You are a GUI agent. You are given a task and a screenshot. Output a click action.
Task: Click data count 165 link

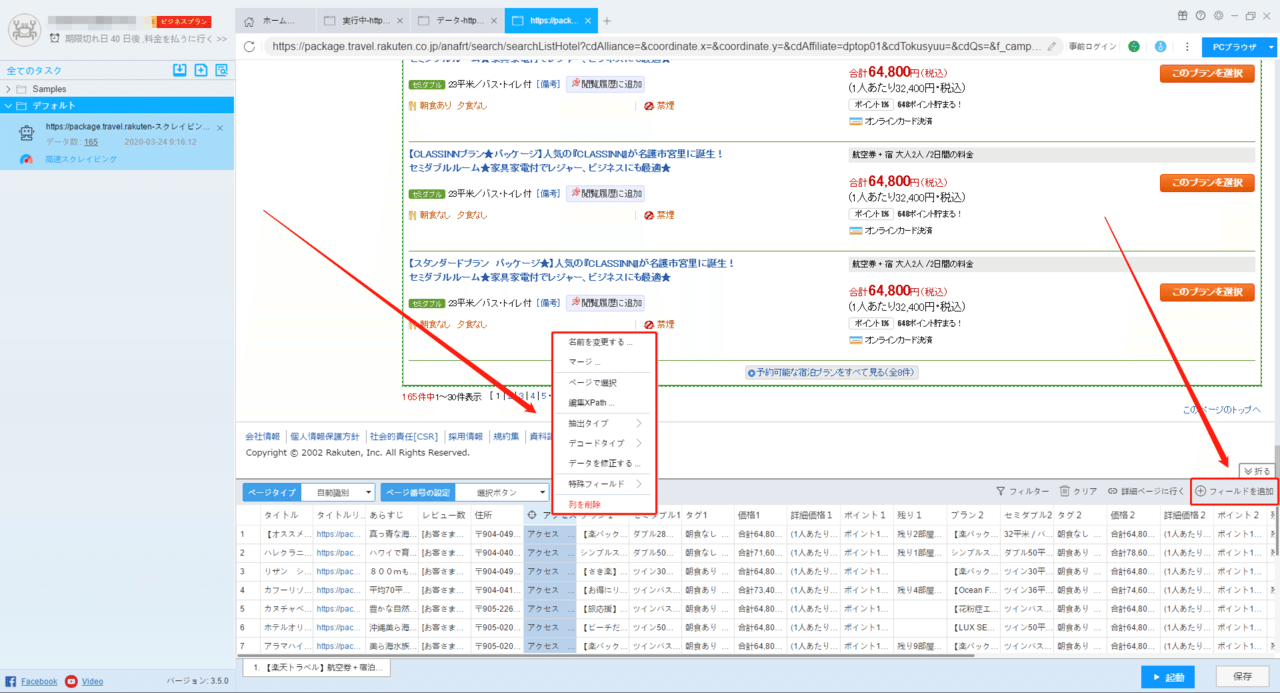tap(90, 142)
